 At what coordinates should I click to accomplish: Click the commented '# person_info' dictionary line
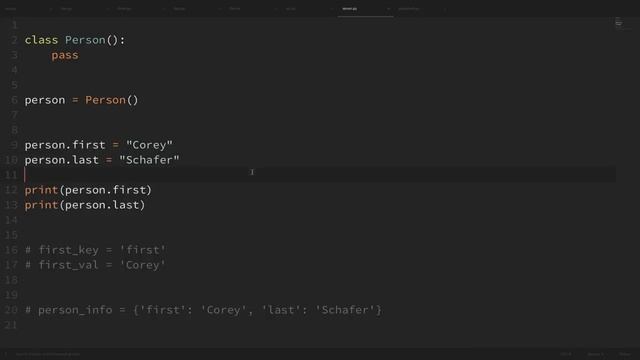point(203,310)
